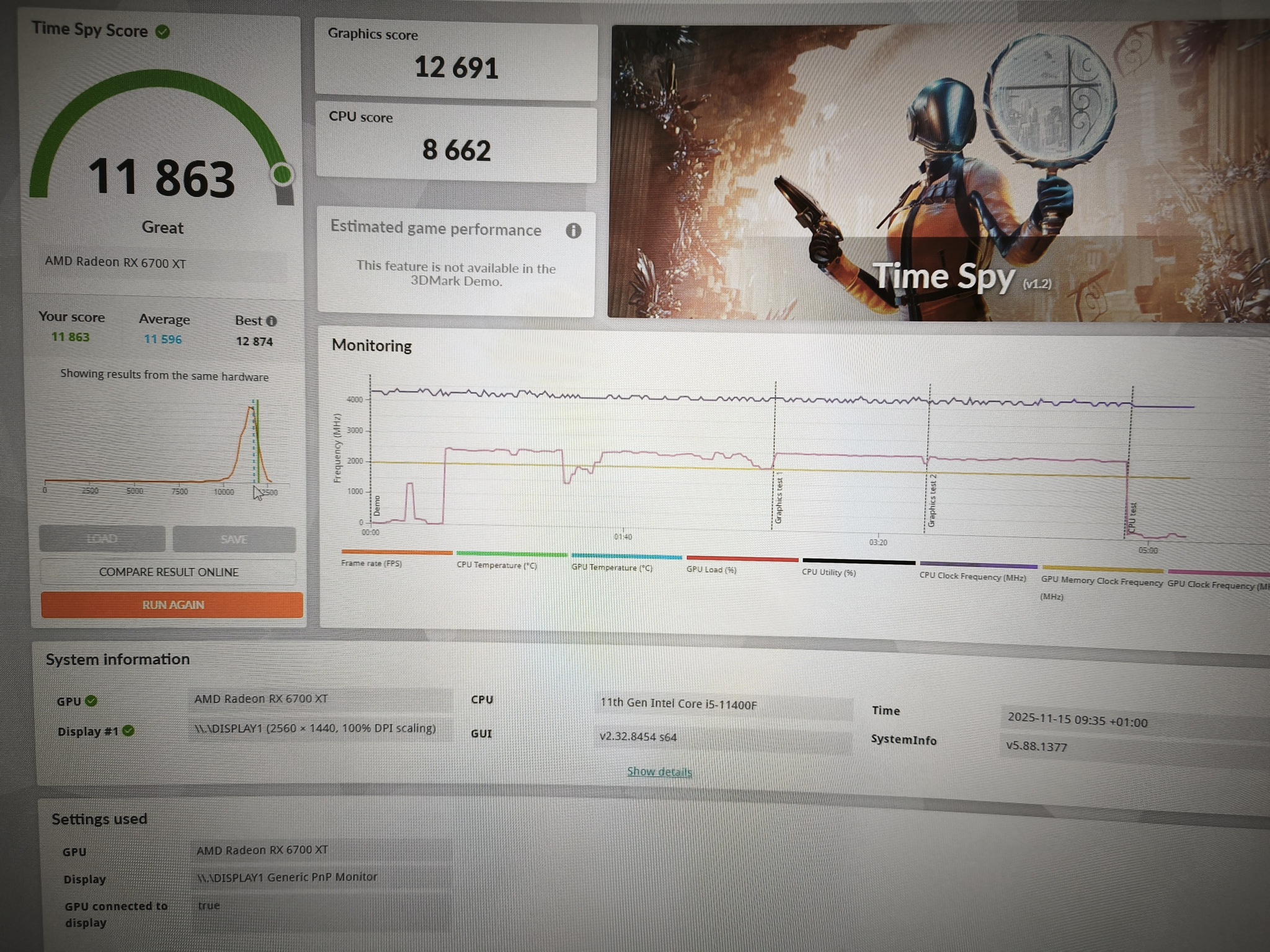This screenshot has height=952, width=1270.
Task: Click the CPU test timeline marker
Action: point(1132,517)
